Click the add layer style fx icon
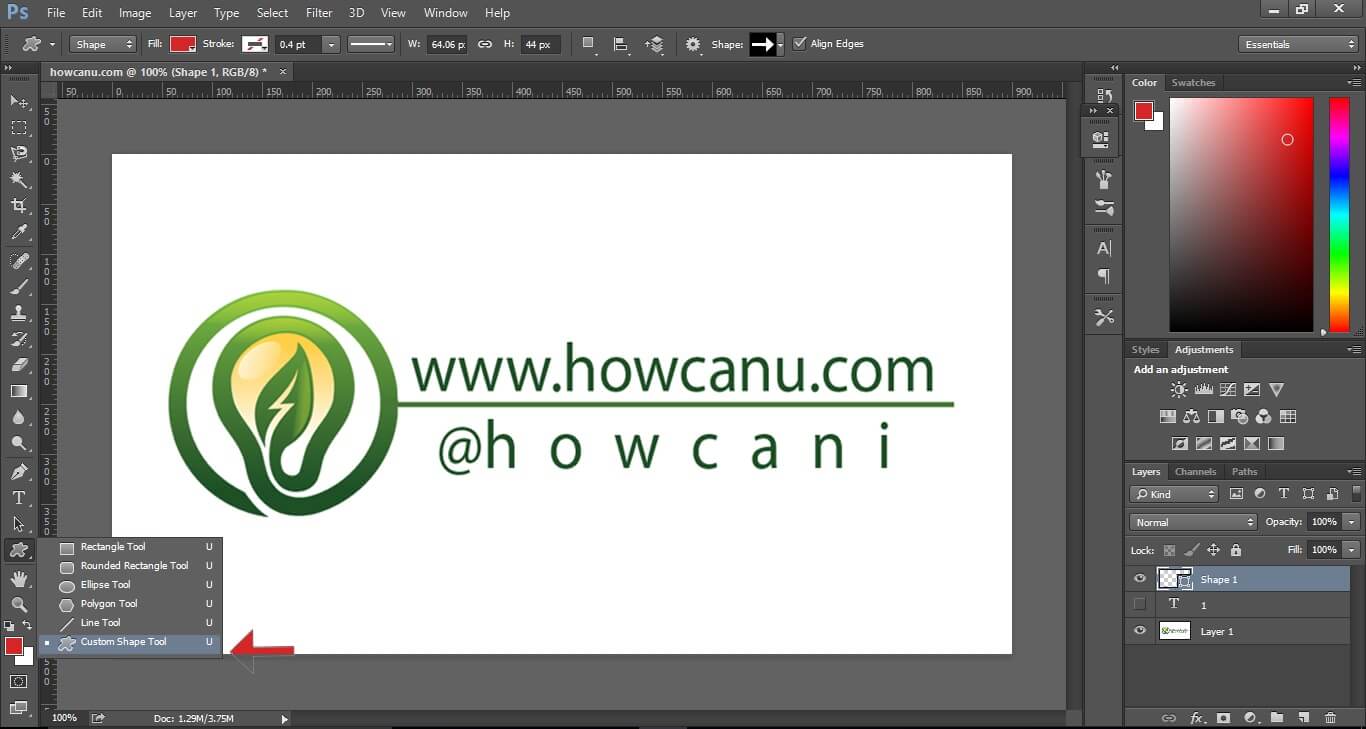The width and height of the screenshot is (1366, 729). (1196, 718)
